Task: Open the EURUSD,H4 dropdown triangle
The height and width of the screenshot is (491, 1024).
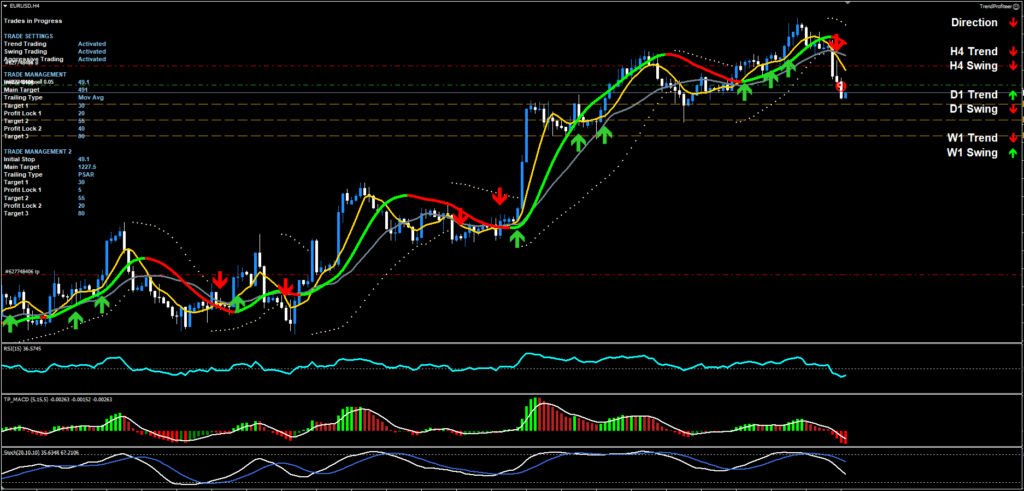Action: click(4, 6)
